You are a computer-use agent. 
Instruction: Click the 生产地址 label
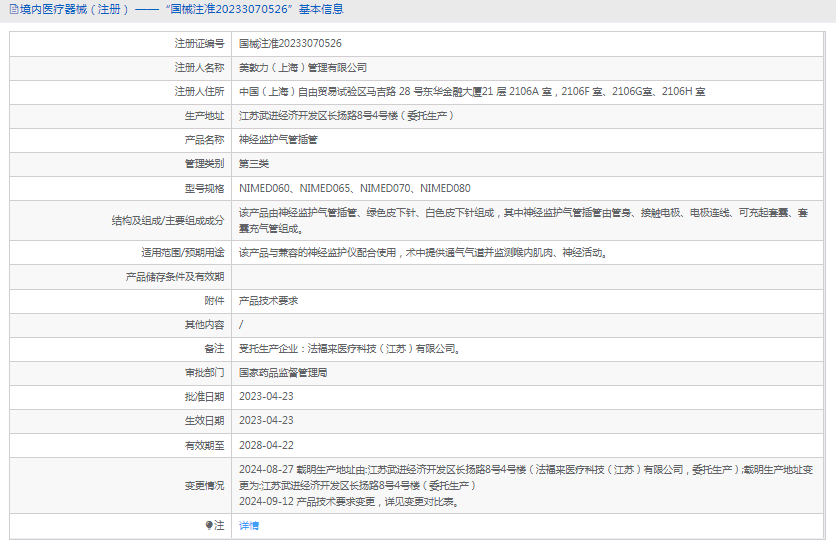click(204, 116)
